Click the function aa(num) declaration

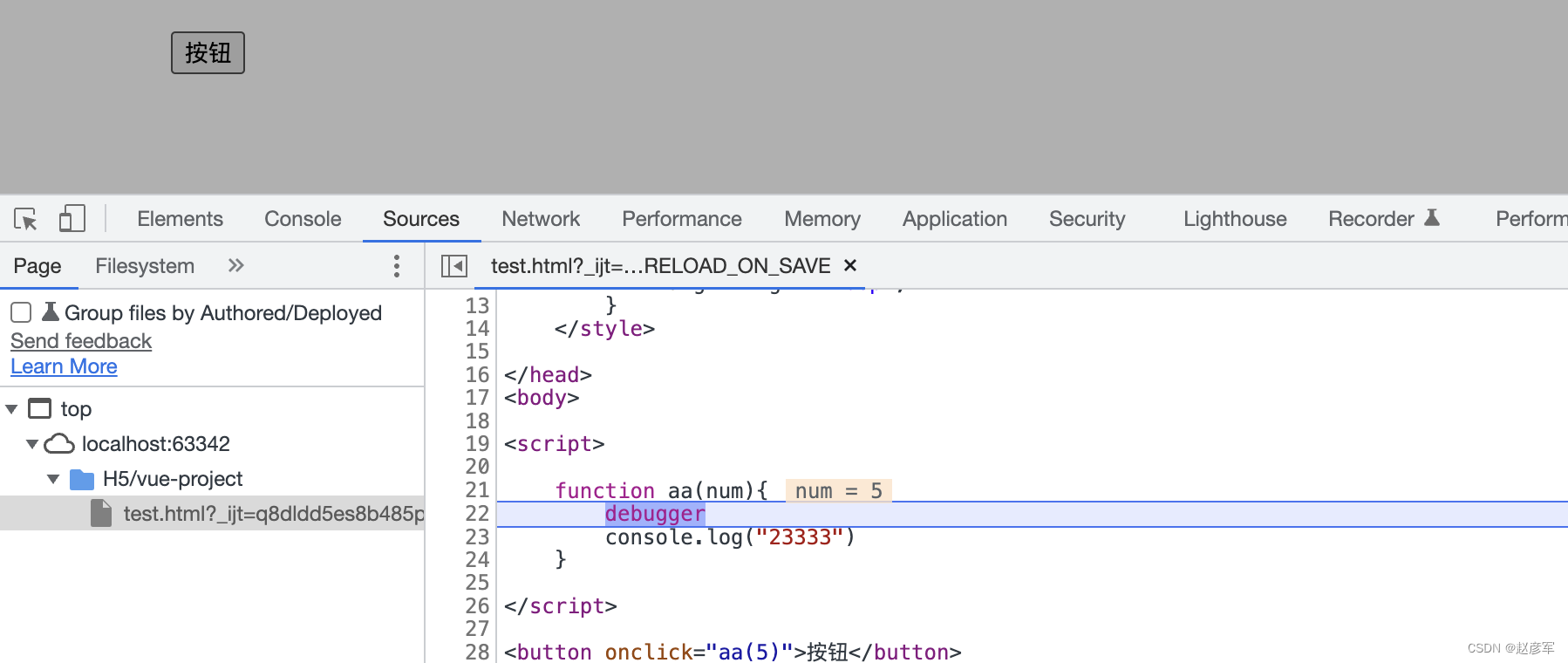(661, 491)
